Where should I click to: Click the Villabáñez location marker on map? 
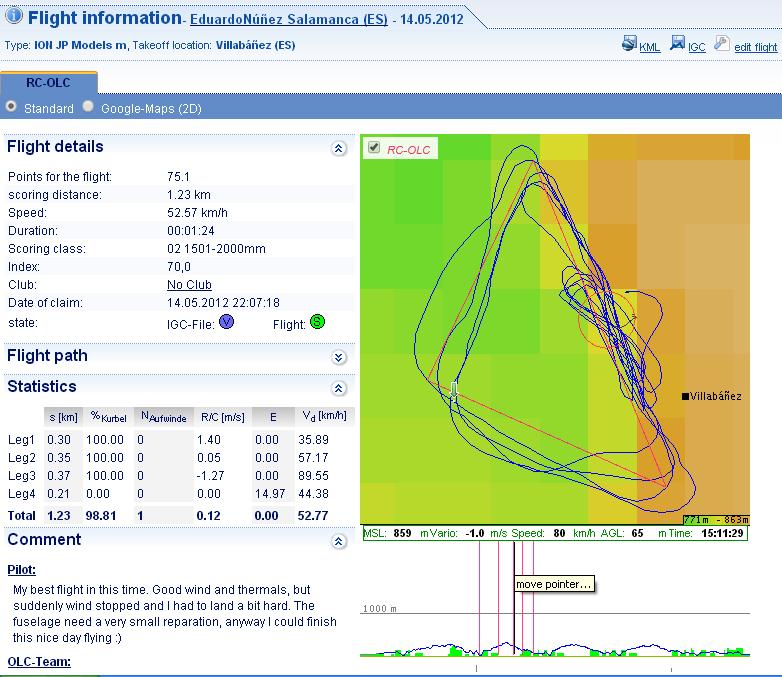point(685,397)
